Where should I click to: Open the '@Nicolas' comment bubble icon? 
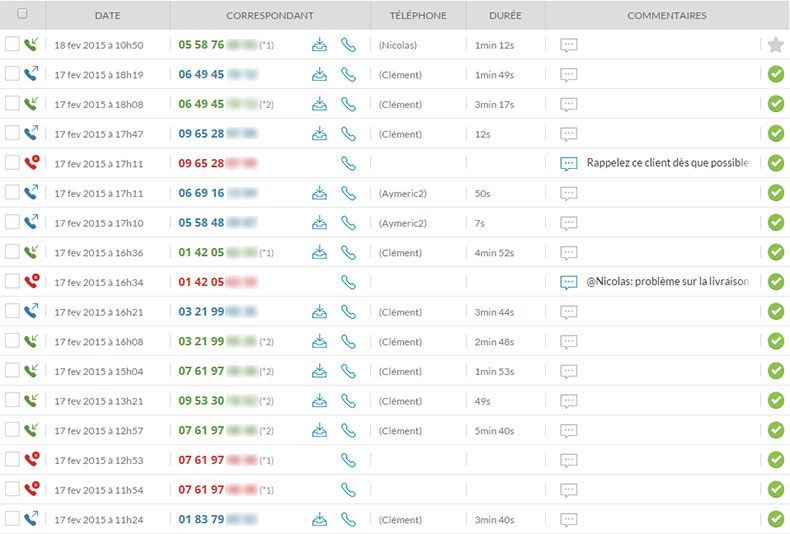568,283
